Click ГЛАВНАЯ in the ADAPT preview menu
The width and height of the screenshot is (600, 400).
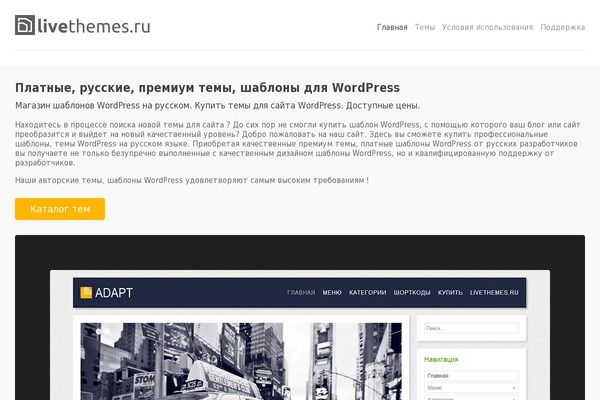301,292
